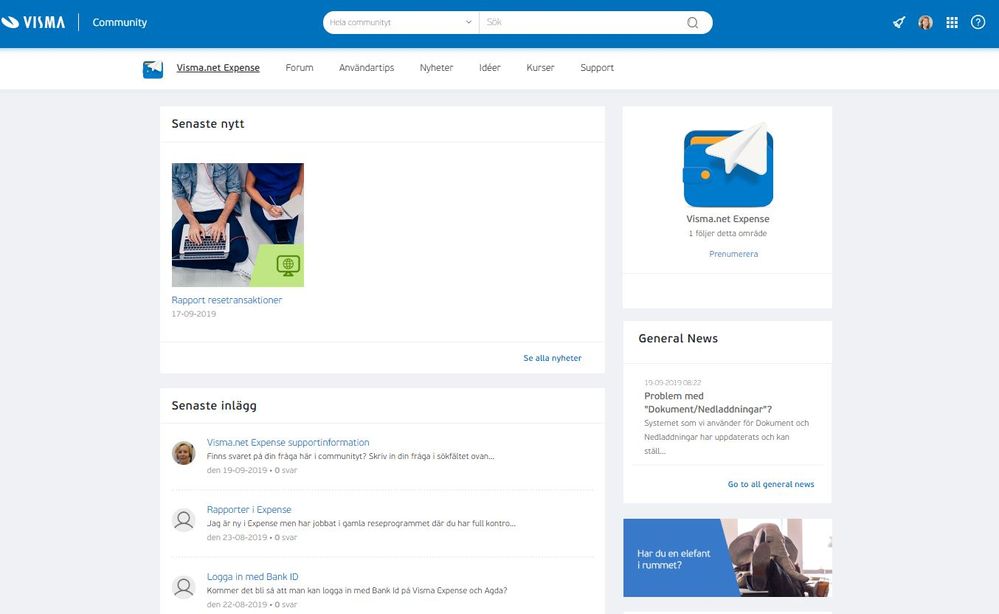Click the date 17-09-2019 under the news
Image resolution: width=999 pixels, height=614 pixels.
[x=194, y=314]
